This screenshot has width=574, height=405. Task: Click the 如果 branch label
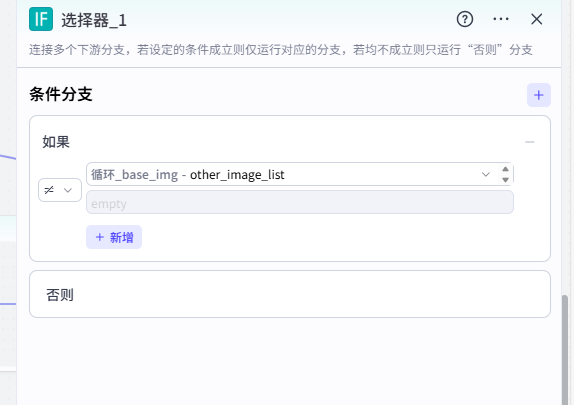(x=56, y=142)
